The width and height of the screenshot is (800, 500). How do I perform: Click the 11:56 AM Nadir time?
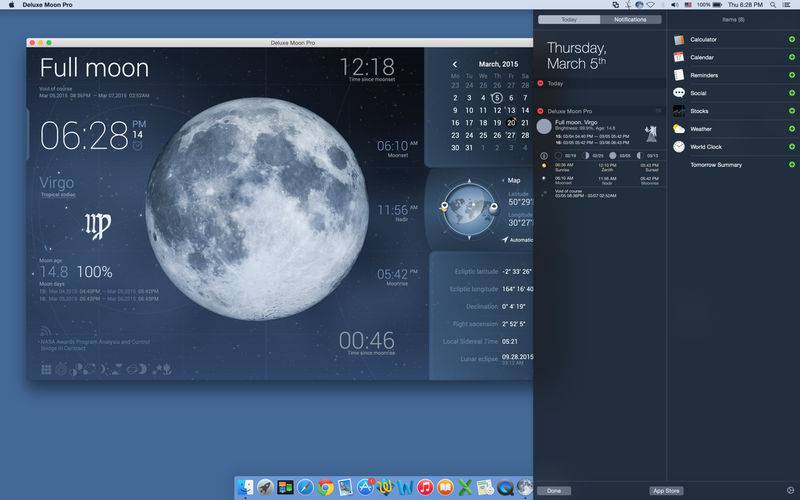pos(397,210)
